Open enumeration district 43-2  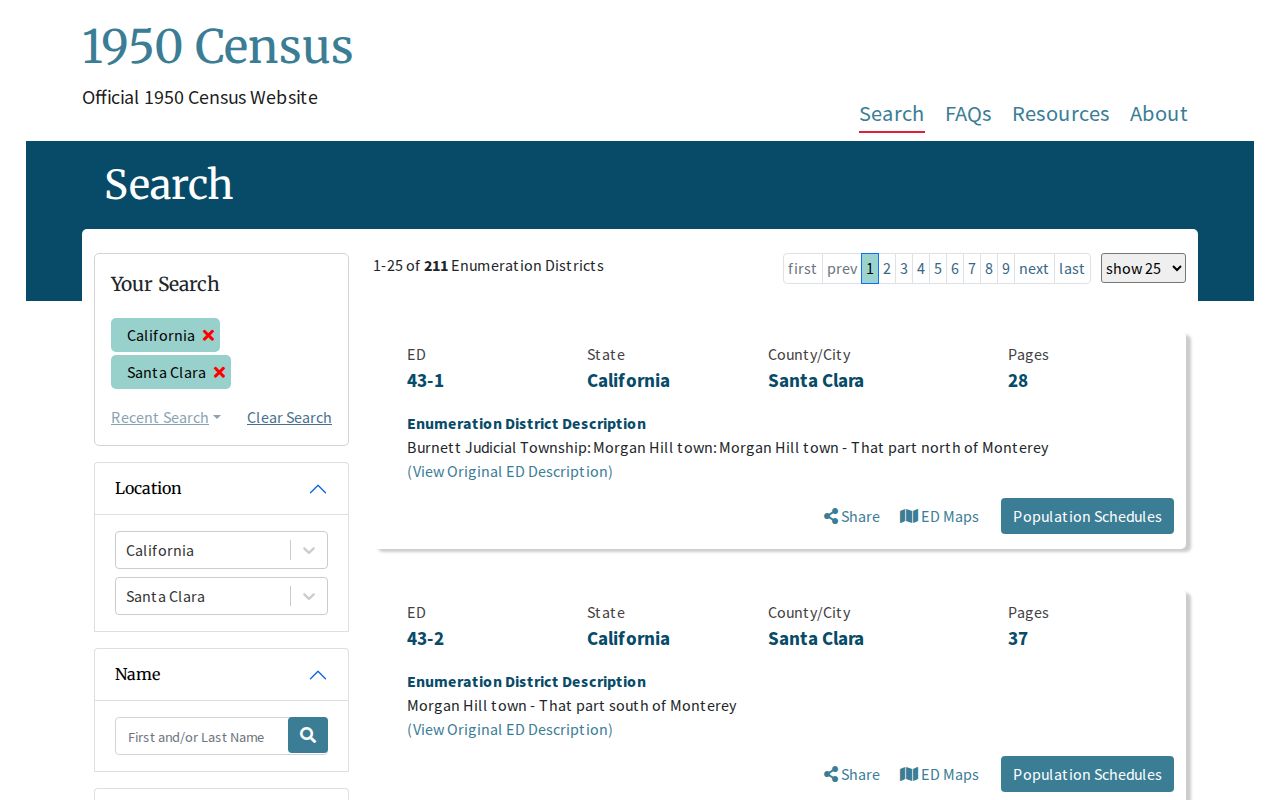[426, 639]
